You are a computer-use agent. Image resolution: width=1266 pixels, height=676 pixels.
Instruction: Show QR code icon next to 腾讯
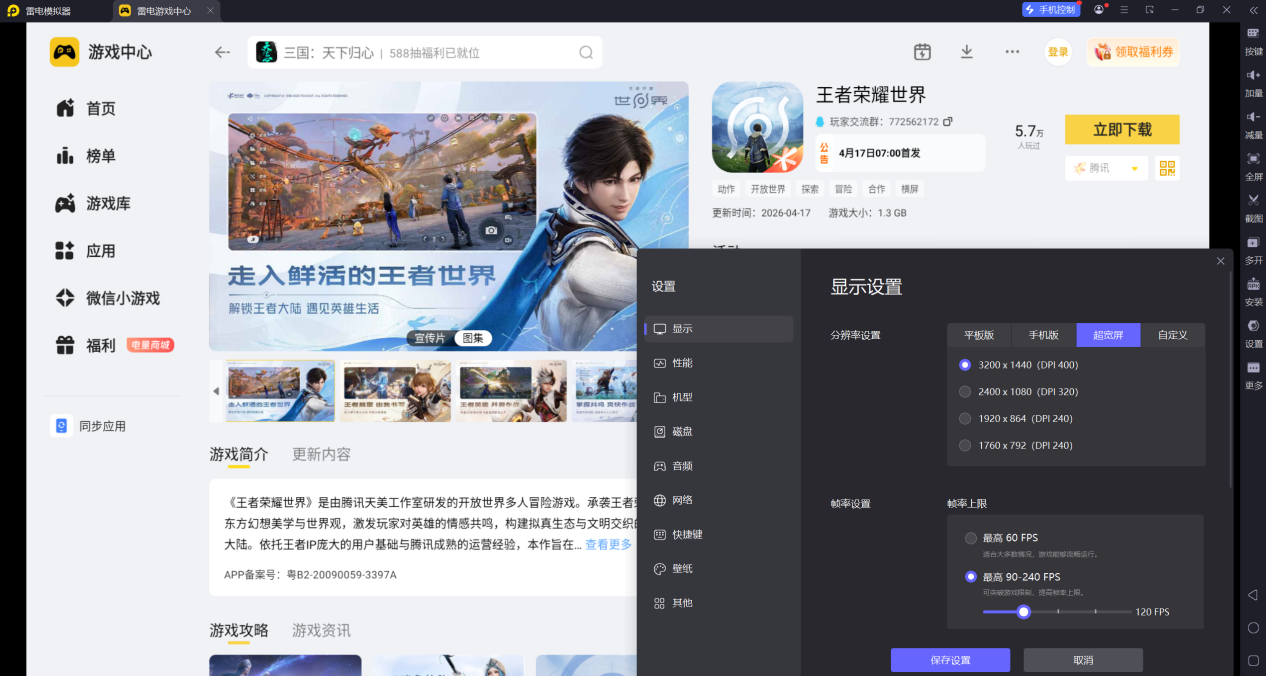coord(1167,168)
